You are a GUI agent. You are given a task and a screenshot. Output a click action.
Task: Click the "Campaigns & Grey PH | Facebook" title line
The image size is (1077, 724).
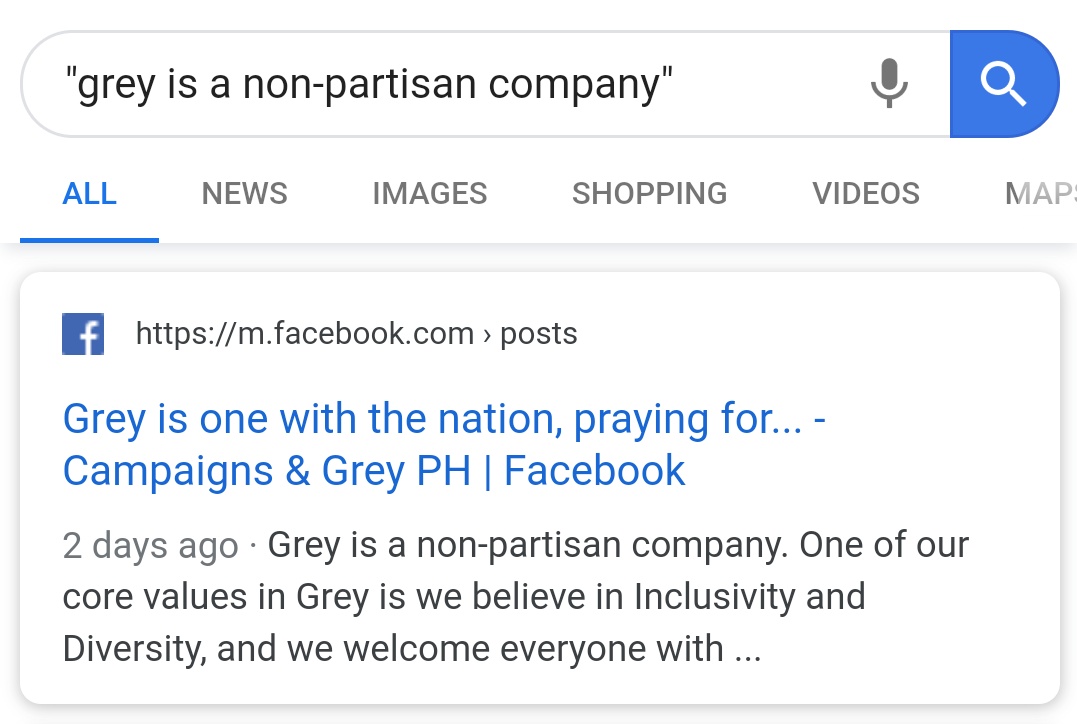point(374,471)
